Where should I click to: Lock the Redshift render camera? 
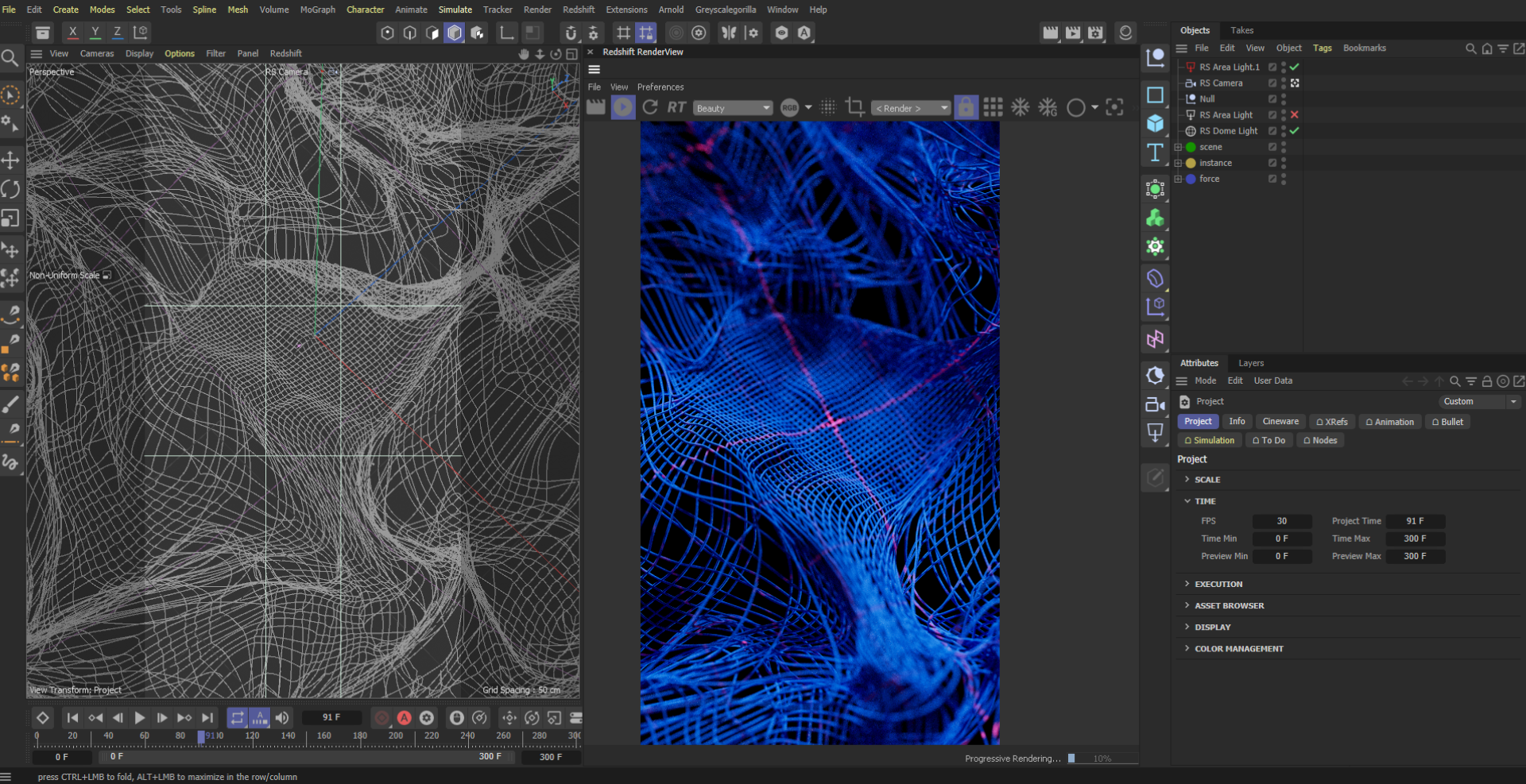pos(966,107)
